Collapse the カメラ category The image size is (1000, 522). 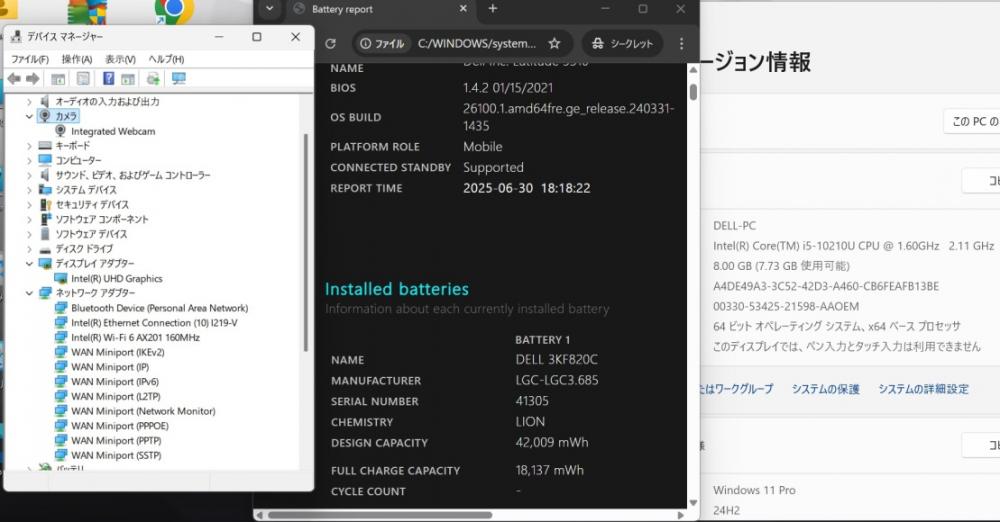click(x=29, y=116)
